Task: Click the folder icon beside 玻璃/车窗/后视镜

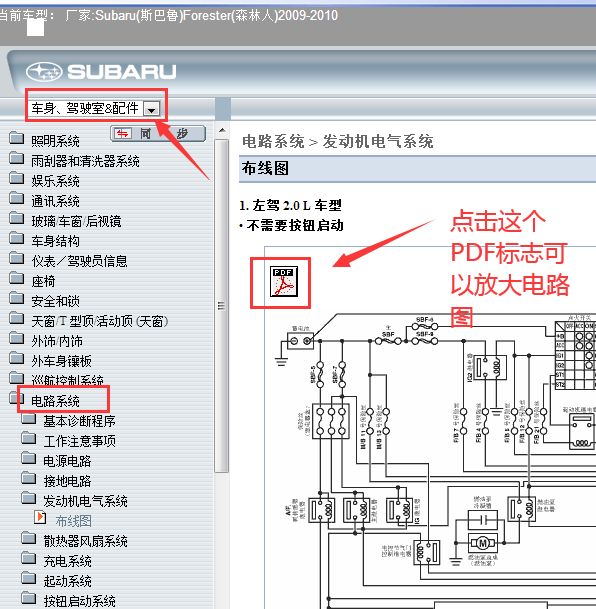Action: (x=17, y=218)
